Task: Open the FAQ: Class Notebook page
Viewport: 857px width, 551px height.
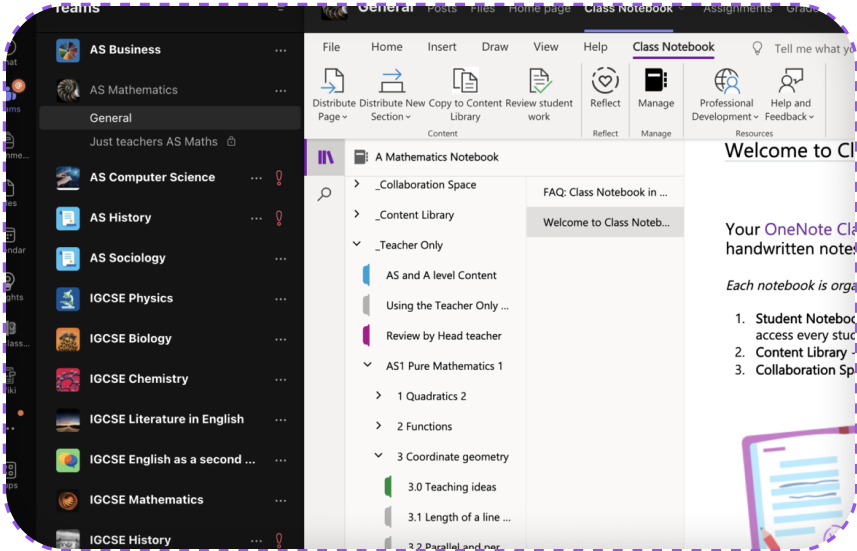Action: point(605,192)
